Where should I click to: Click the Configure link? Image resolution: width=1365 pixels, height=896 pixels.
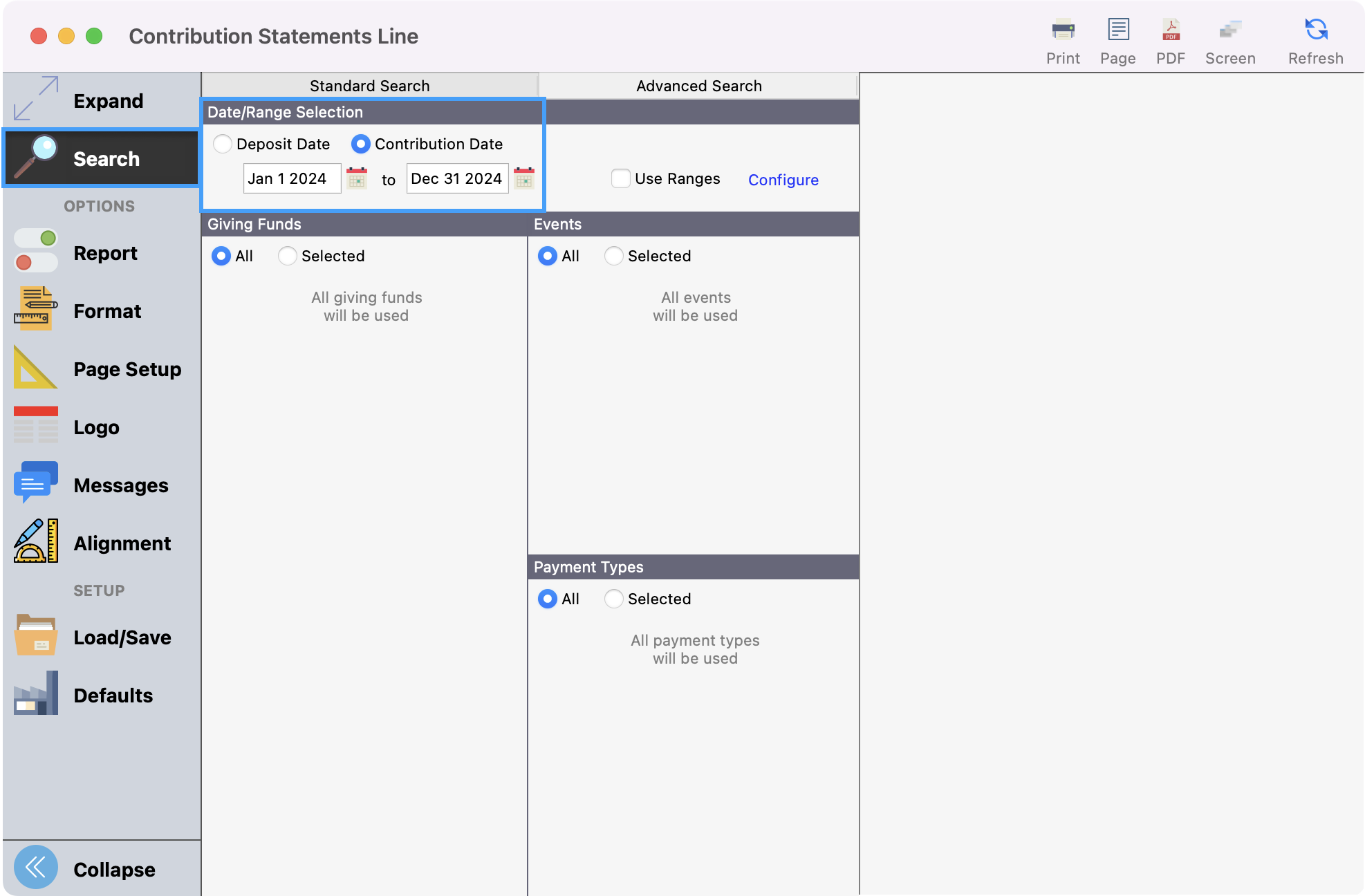[x=783, y=180]
